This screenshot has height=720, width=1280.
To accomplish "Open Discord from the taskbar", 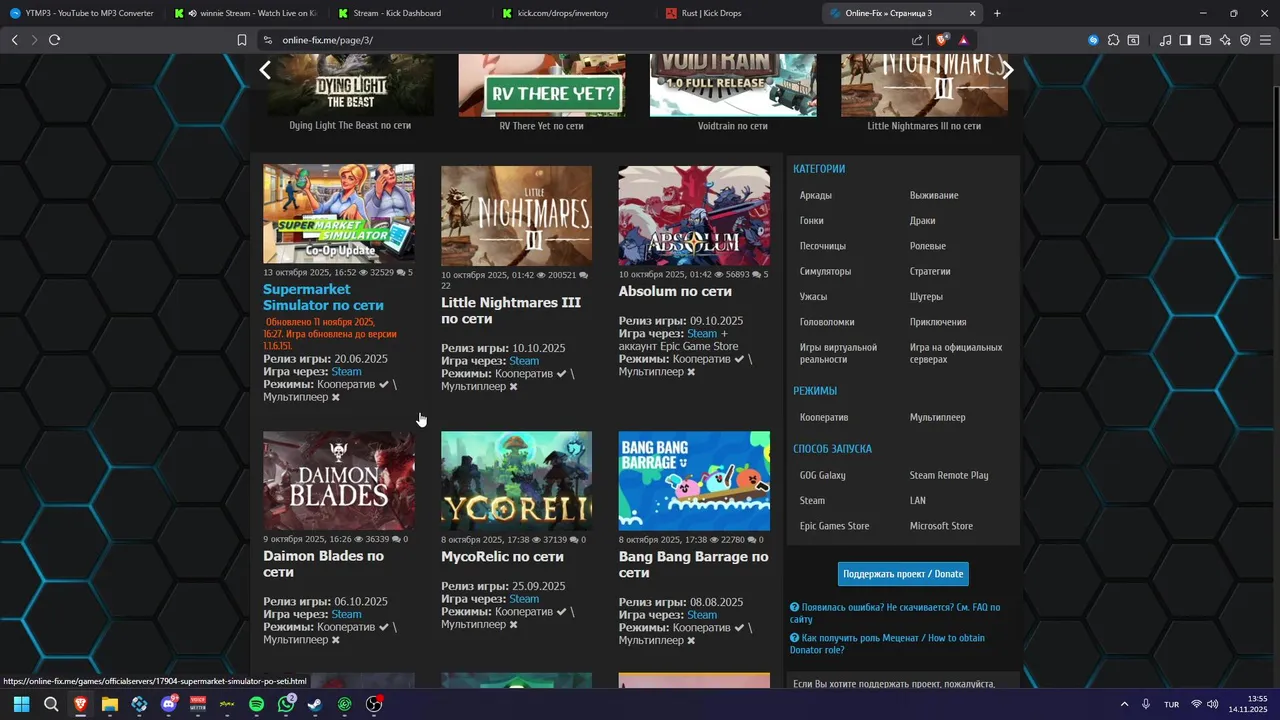I will [168, 704].
